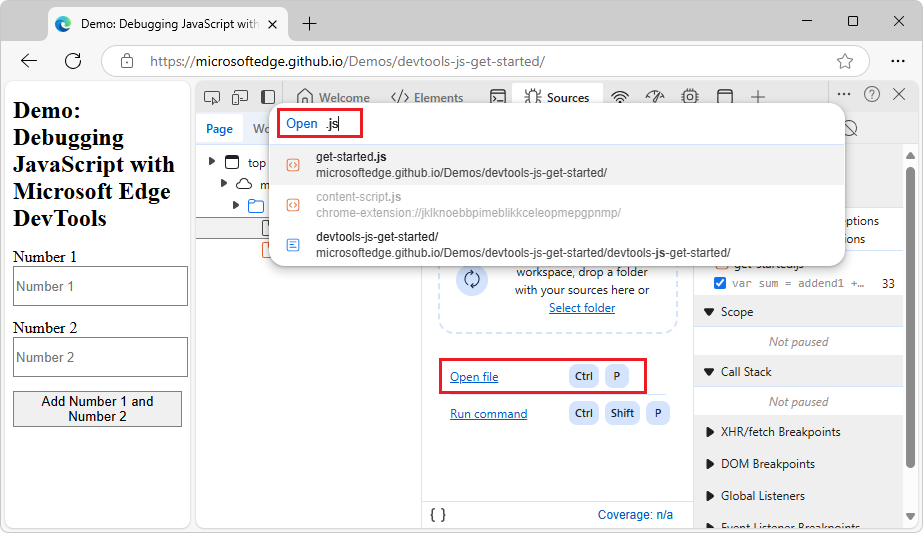Click the Inspect element tool icon
This screenshot has height=533, width=923.
click(x=212, y=97)
